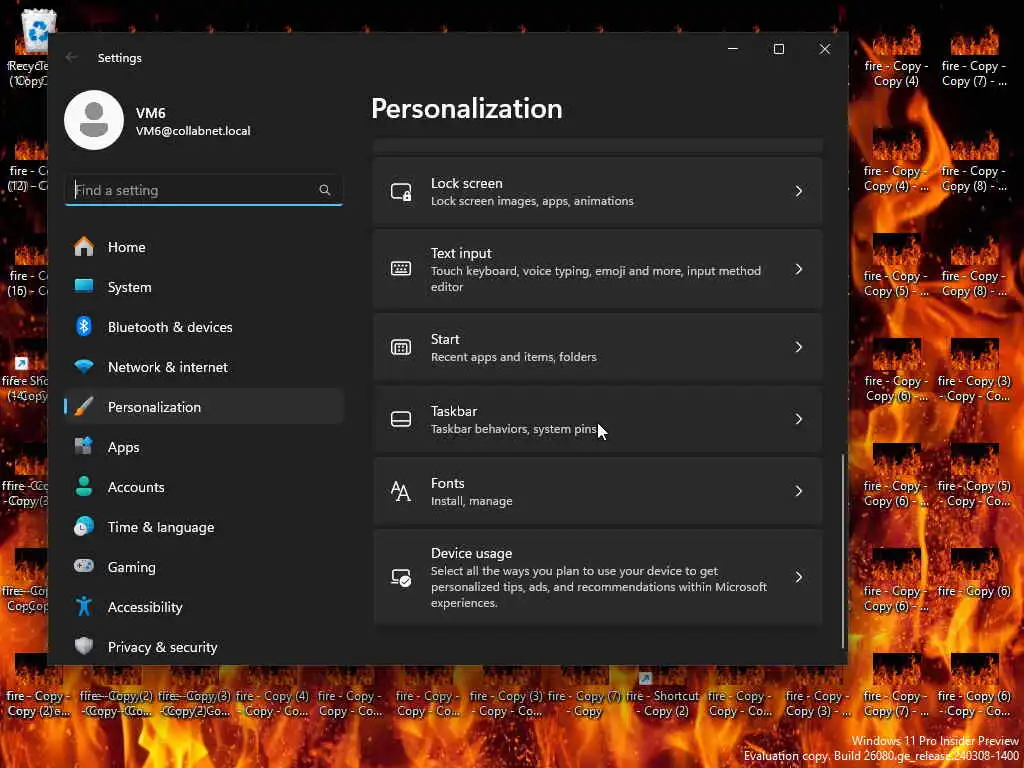Click the search magnifier icon
Viewport: 1024px width, 768px height.
coord(325,190)
